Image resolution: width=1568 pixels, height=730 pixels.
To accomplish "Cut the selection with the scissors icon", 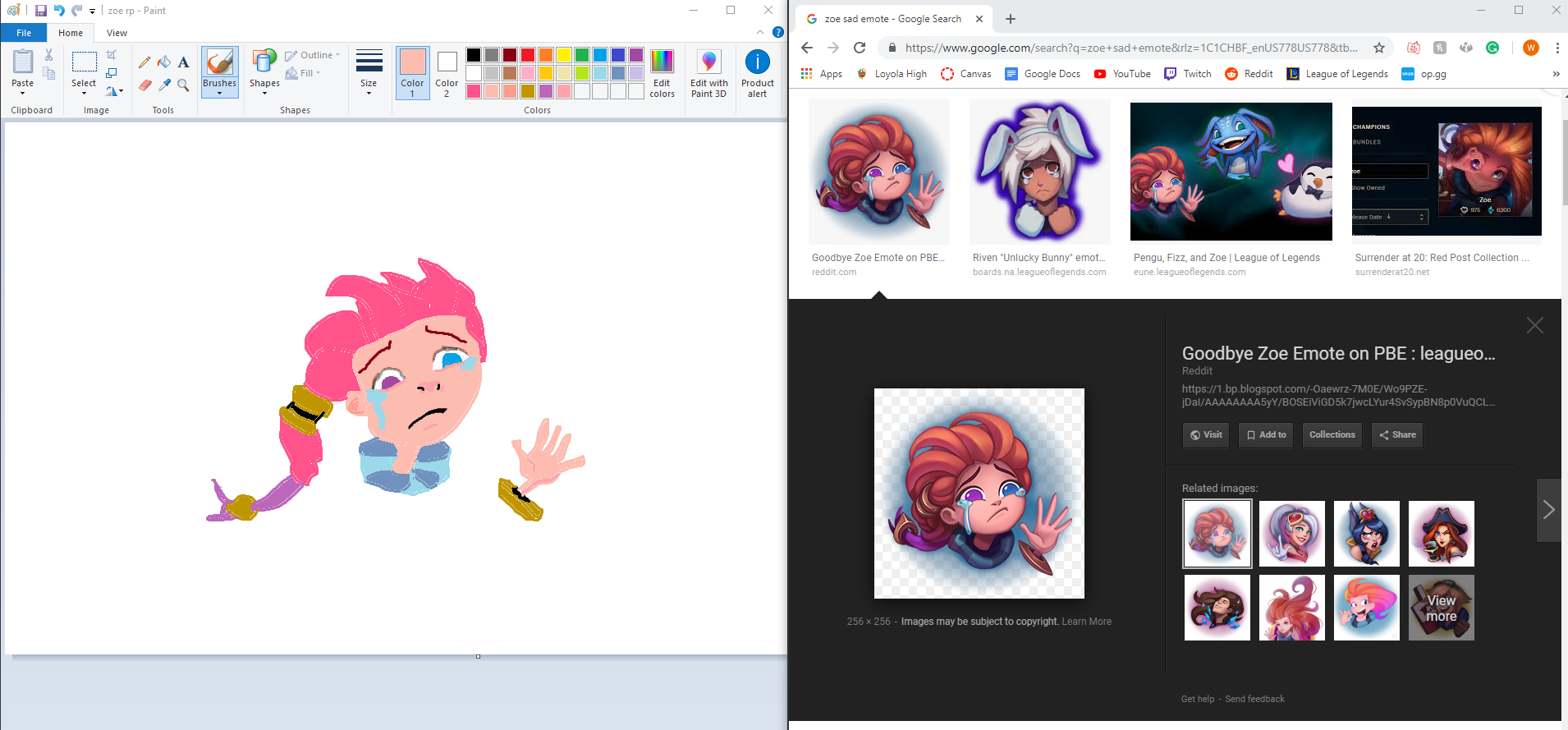I will [48, 55].
